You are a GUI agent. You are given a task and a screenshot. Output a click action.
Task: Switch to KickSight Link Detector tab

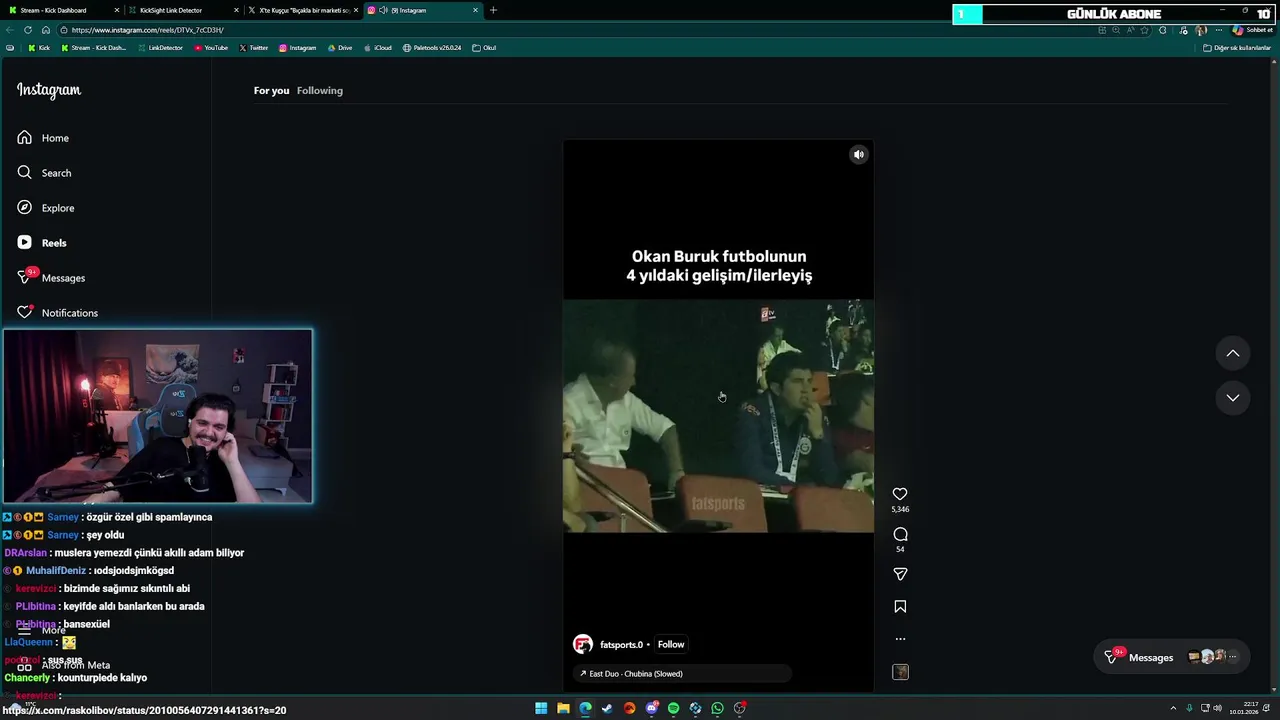click(x=182, y=10)
